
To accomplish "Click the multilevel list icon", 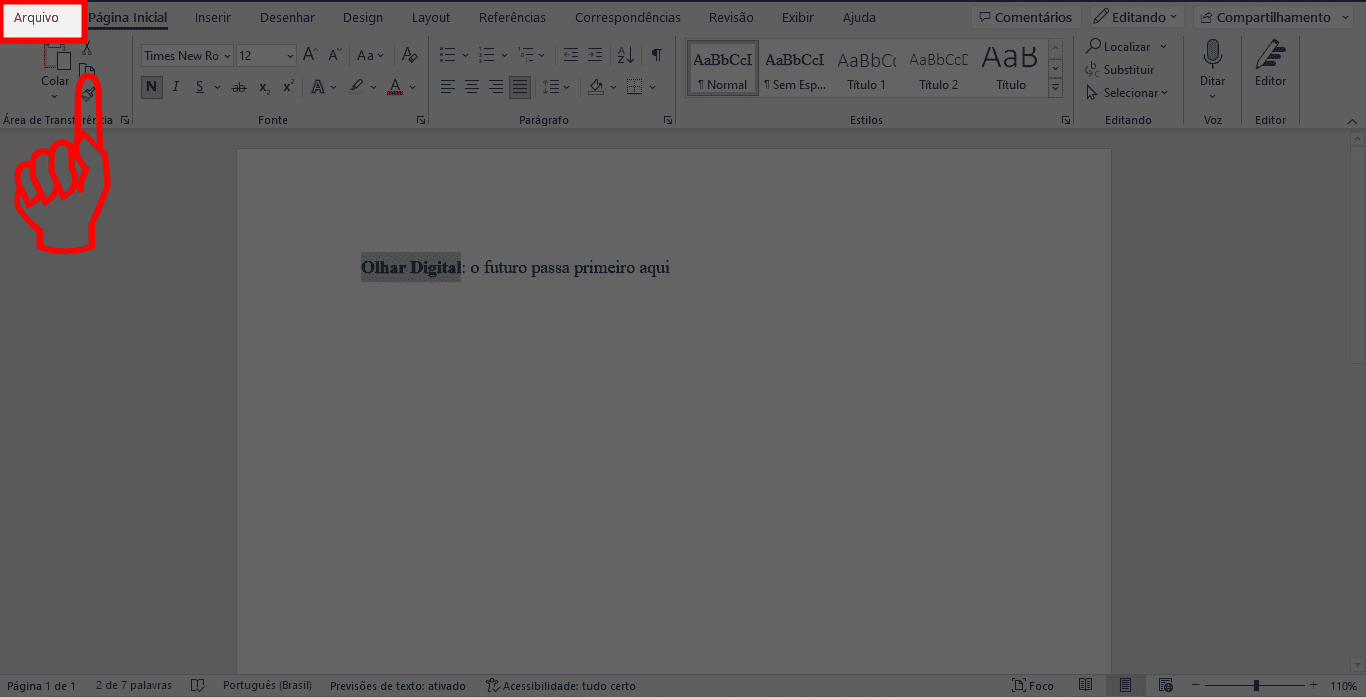I will 526,56.
